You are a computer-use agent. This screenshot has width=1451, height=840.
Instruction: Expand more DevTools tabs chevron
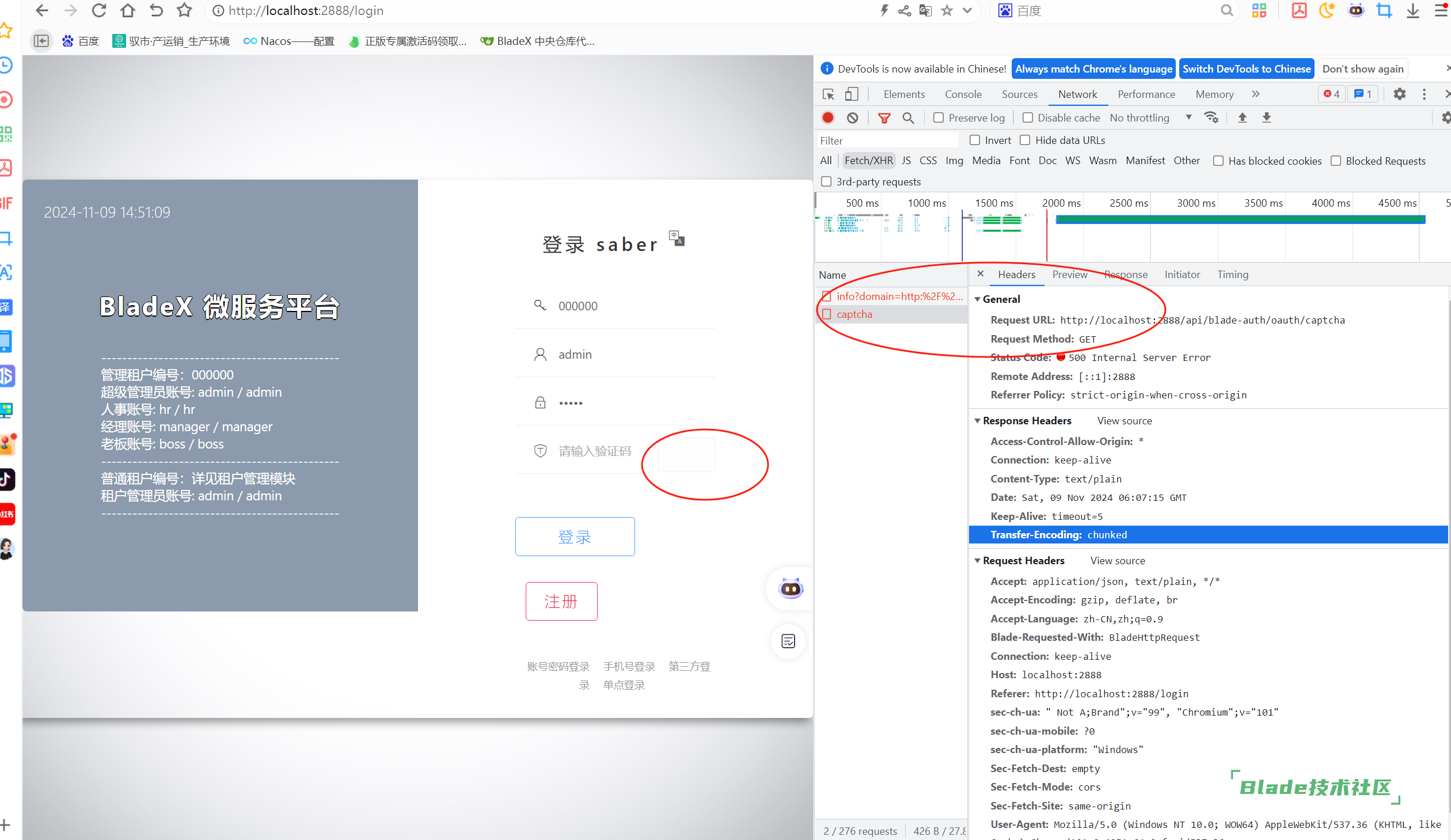[x=1256, y=94]
